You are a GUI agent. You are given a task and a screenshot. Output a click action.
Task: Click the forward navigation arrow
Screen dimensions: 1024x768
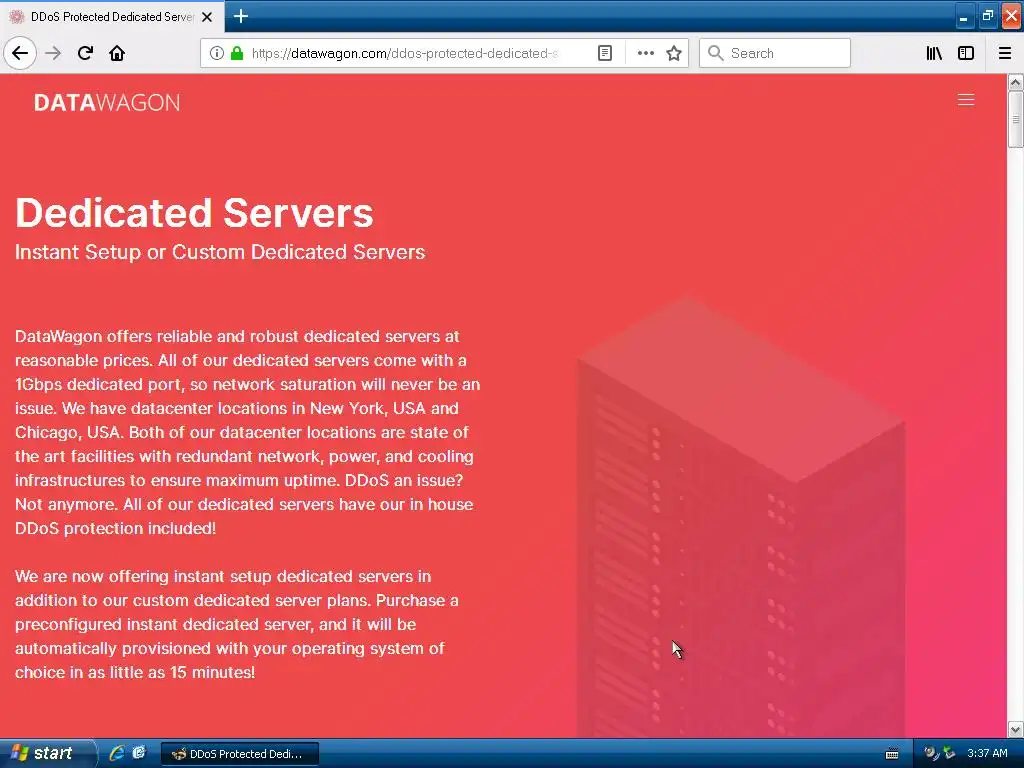(53, 53)
